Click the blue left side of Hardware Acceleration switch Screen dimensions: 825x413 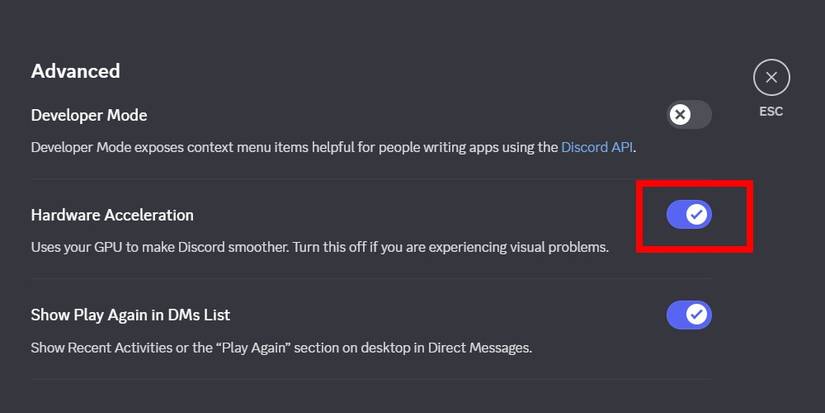[x=677, y=214]
